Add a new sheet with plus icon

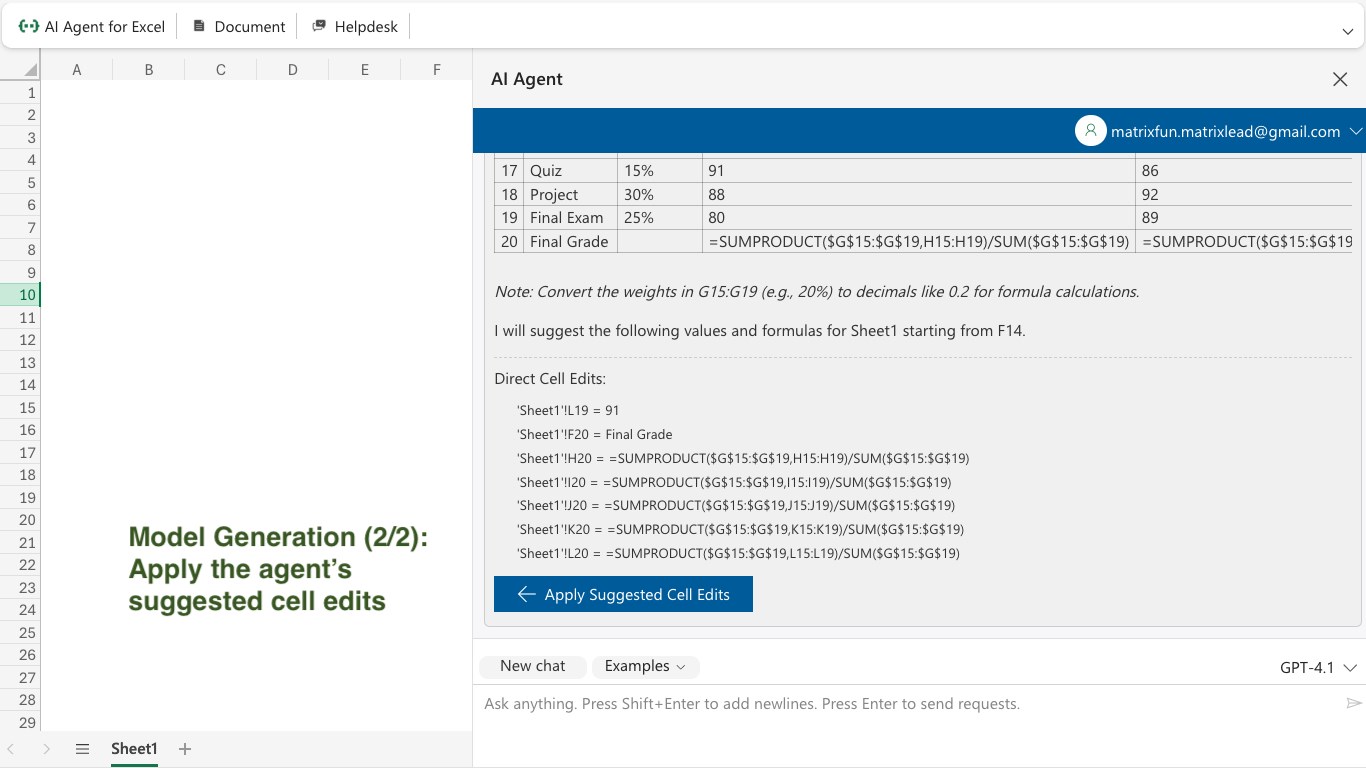click(x=185, y=749)
